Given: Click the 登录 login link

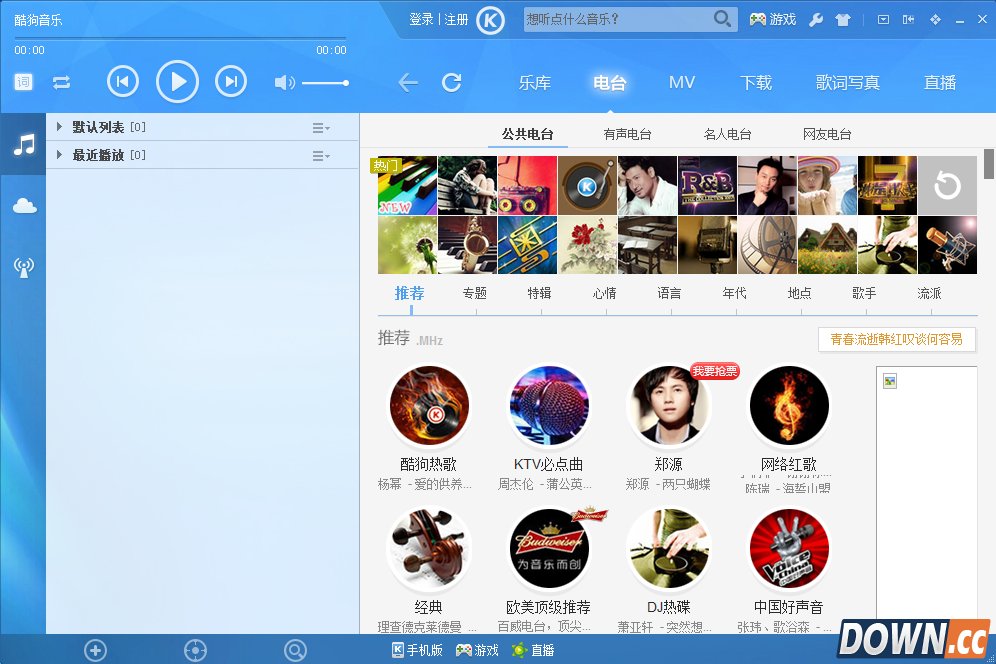Looking at the screenshot, I should pos(421,20).
